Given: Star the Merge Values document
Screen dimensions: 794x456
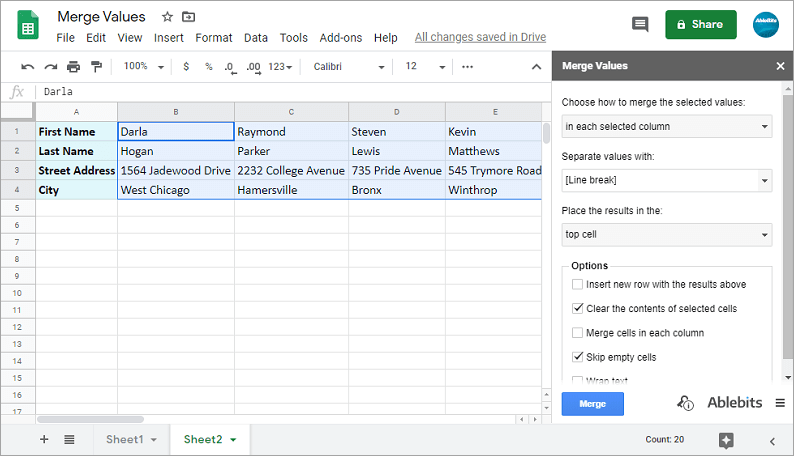Looking at the screenshot, I should [x=167, y=17].
